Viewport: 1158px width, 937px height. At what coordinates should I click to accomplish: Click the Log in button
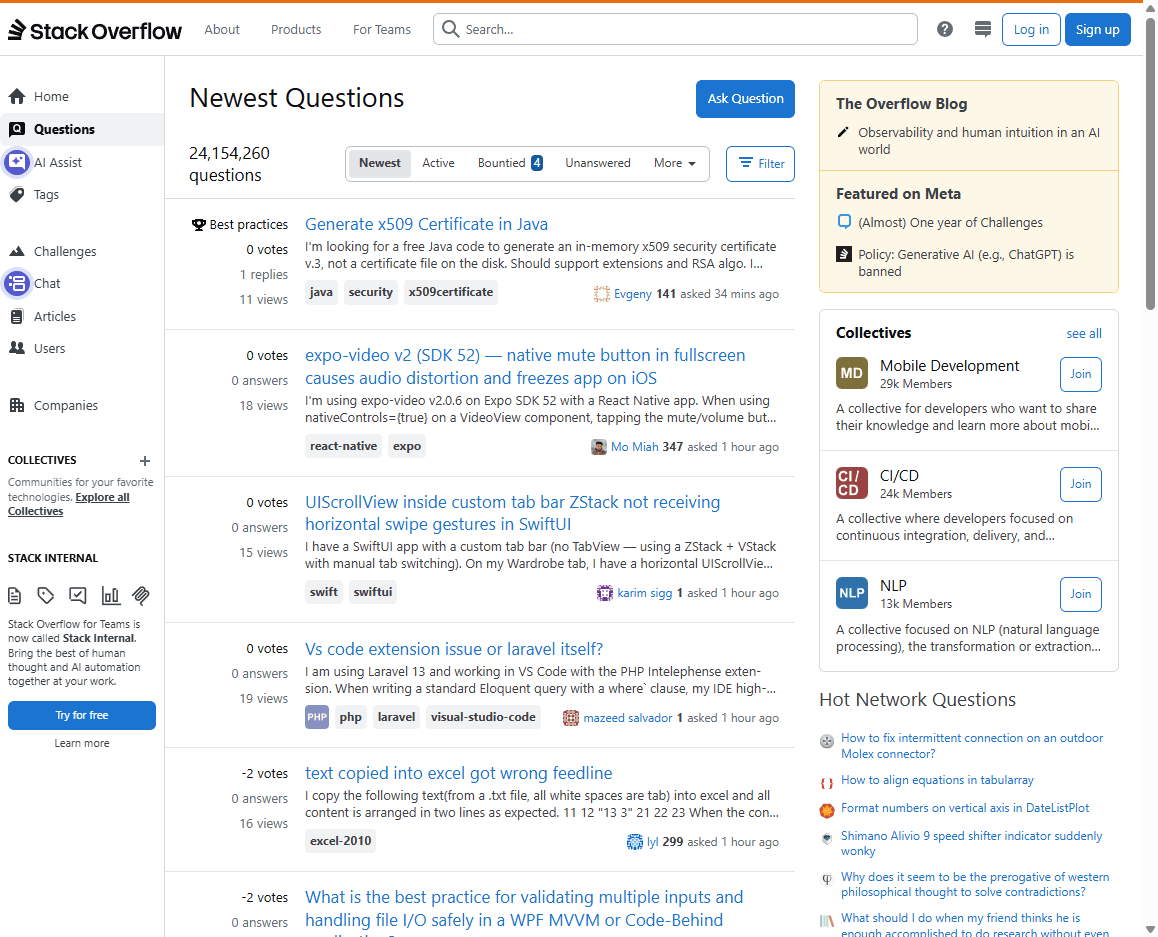point(1031,30)
